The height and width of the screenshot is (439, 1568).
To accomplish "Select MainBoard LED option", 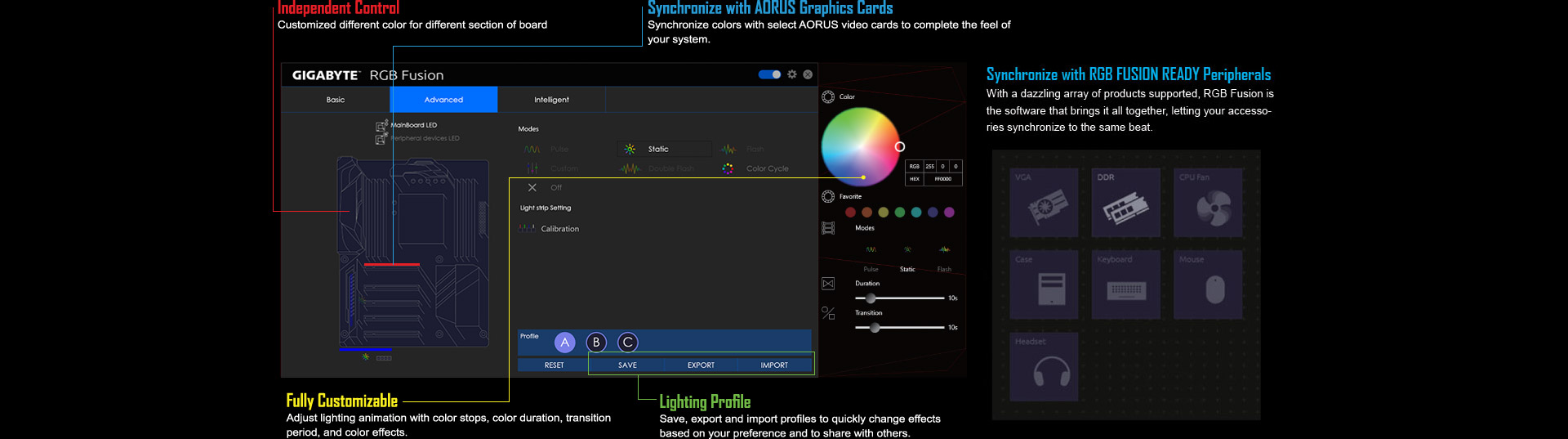I will [407, 125].
